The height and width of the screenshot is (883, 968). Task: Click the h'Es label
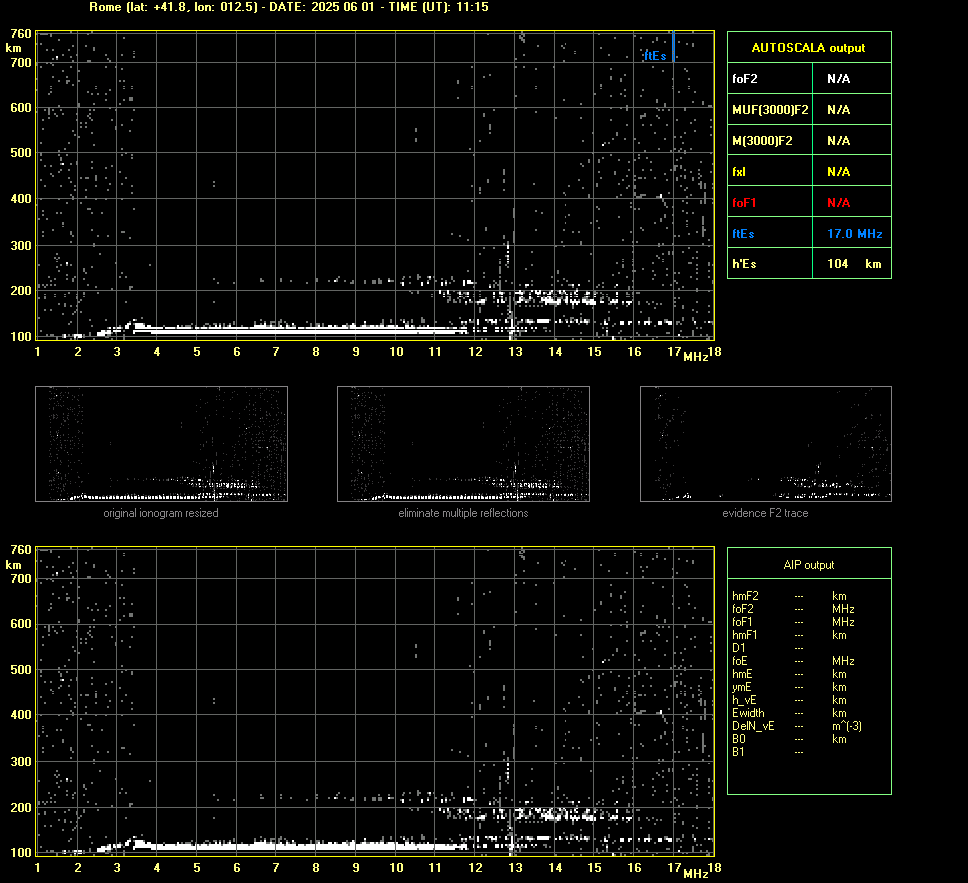point(744,264)
